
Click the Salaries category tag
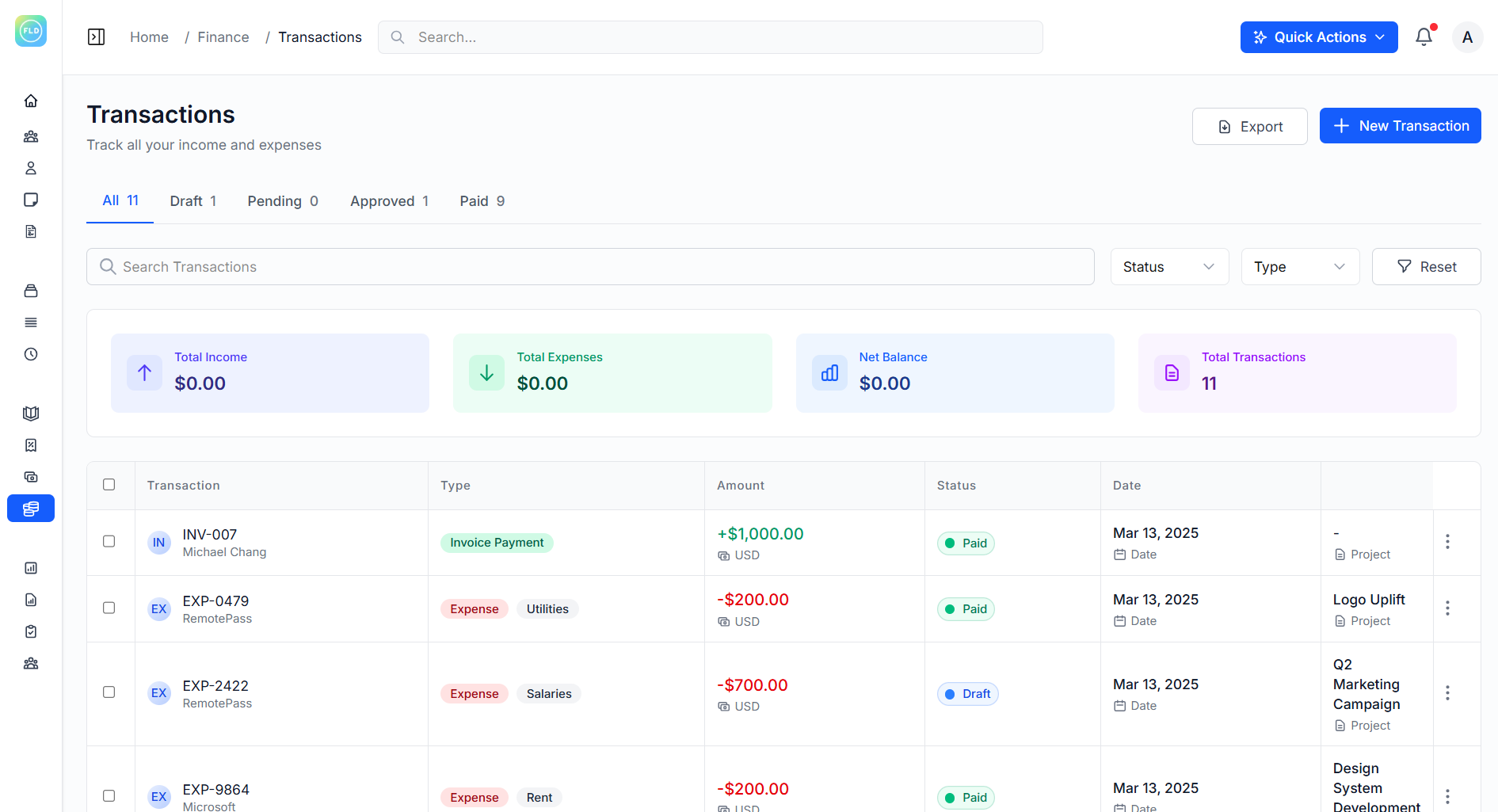549,694
